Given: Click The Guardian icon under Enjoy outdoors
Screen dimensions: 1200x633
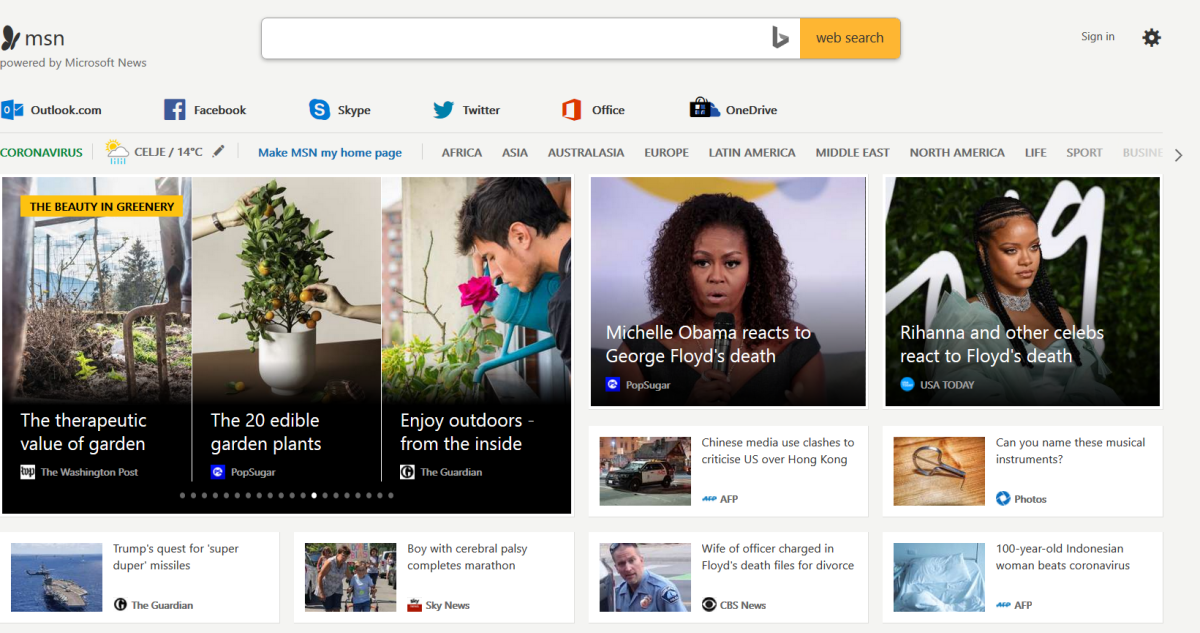Looking at the screenshot, I should tap(407, 472).
